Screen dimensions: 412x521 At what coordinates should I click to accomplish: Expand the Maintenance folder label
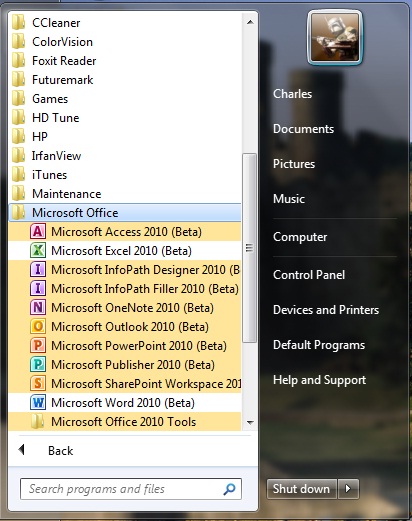(67, 194)
